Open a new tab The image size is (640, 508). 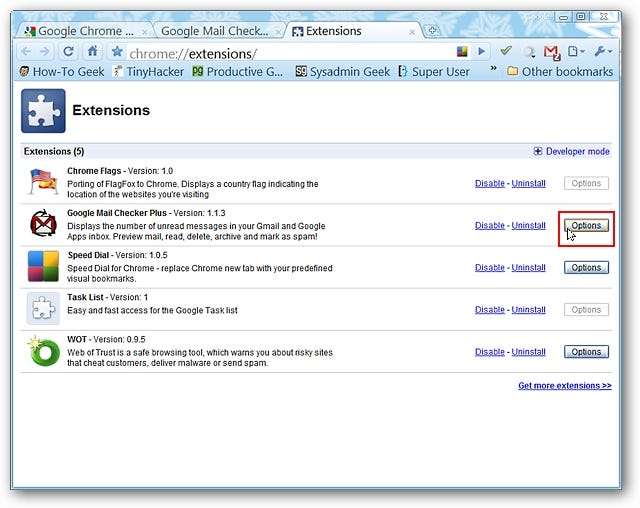[432, 31]
